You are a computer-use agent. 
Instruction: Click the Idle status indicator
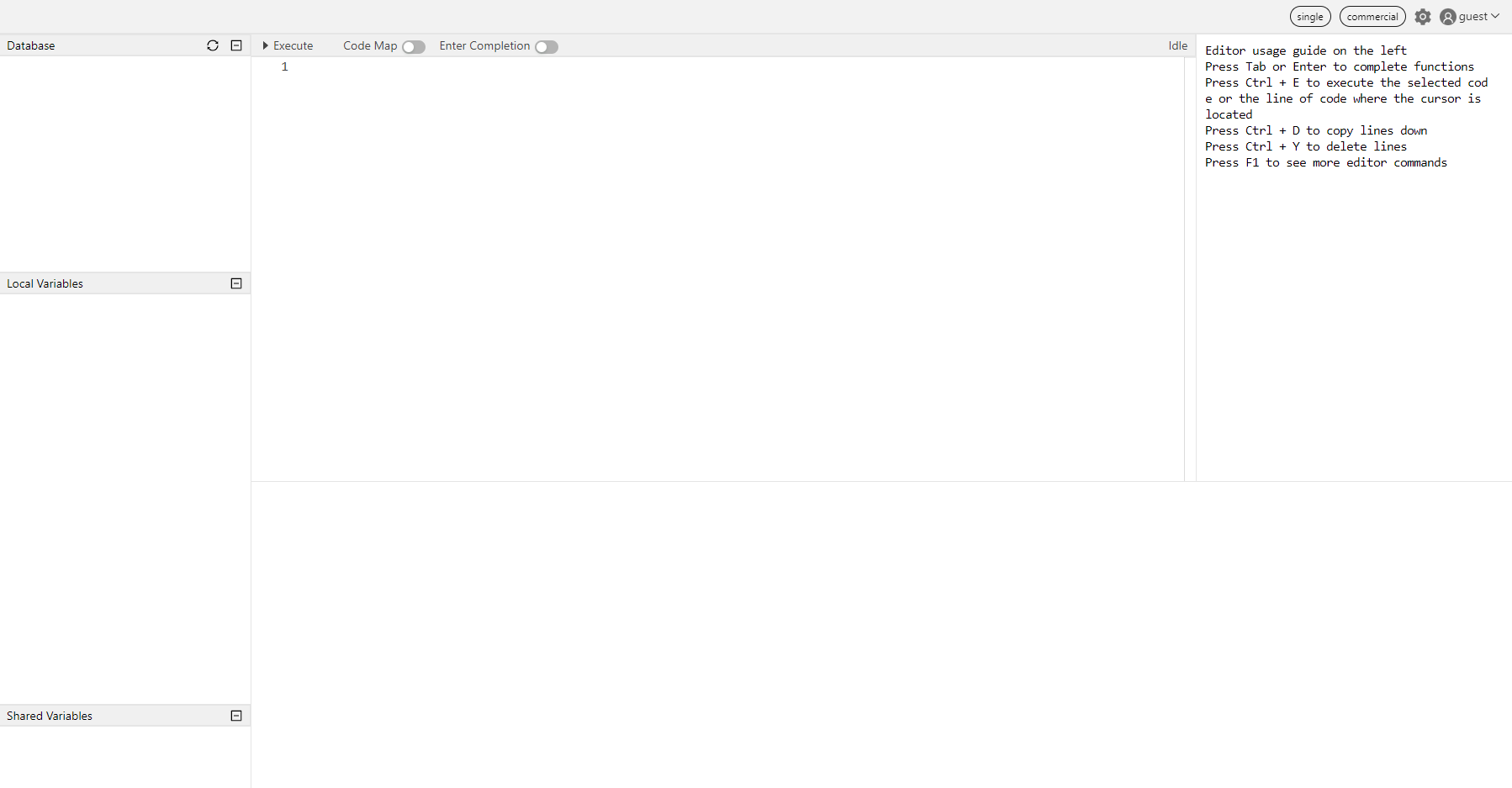pos(1177,45)
